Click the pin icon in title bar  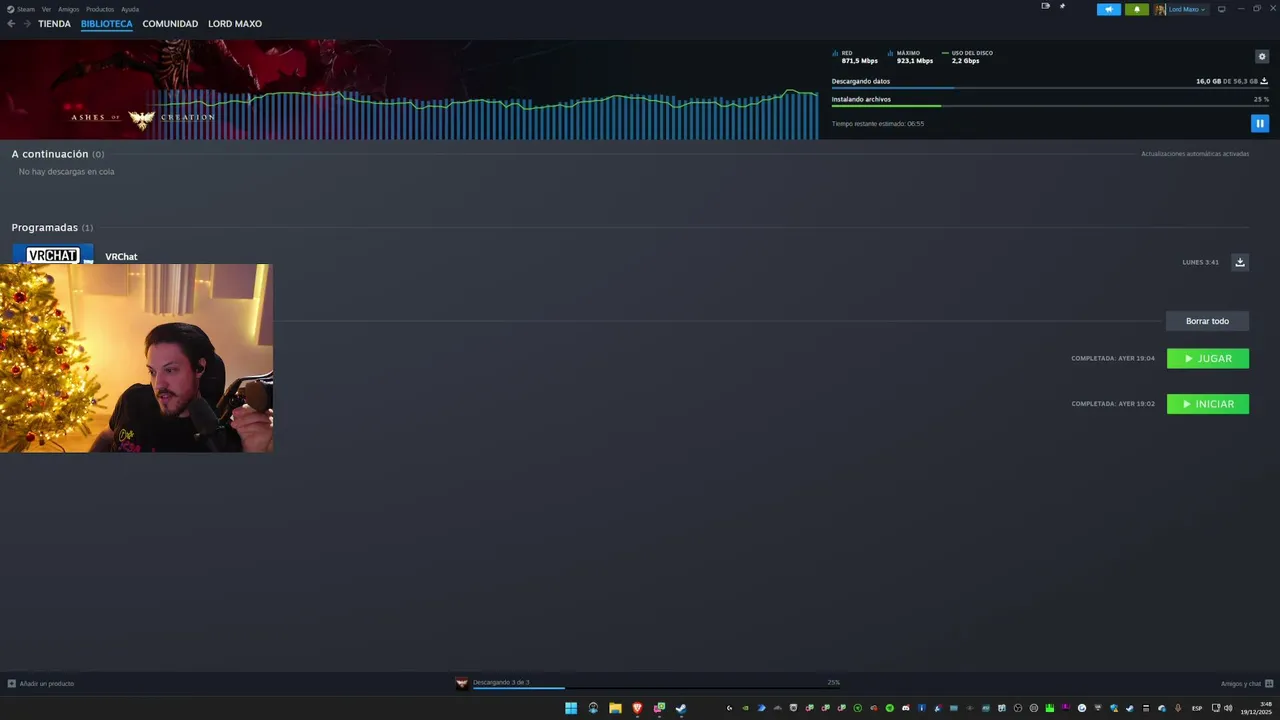click(x=1062, y=6)
